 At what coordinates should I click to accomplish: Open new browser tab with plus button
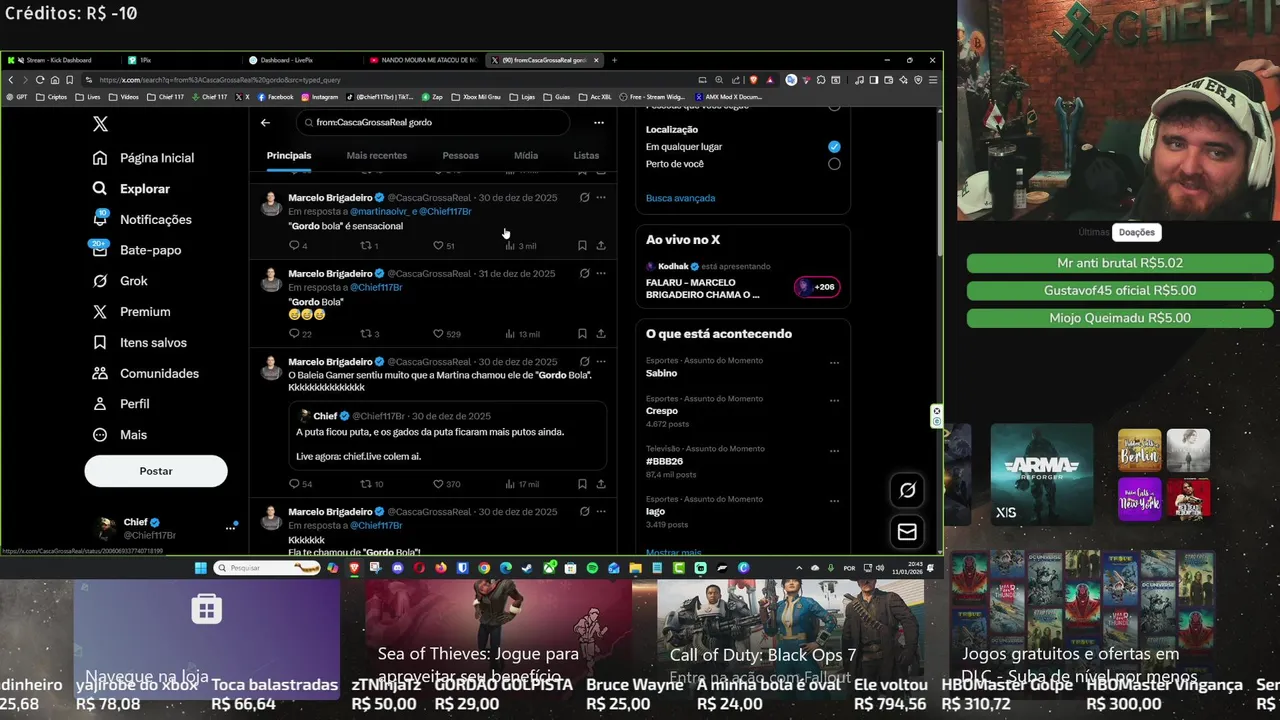[614, 60]
